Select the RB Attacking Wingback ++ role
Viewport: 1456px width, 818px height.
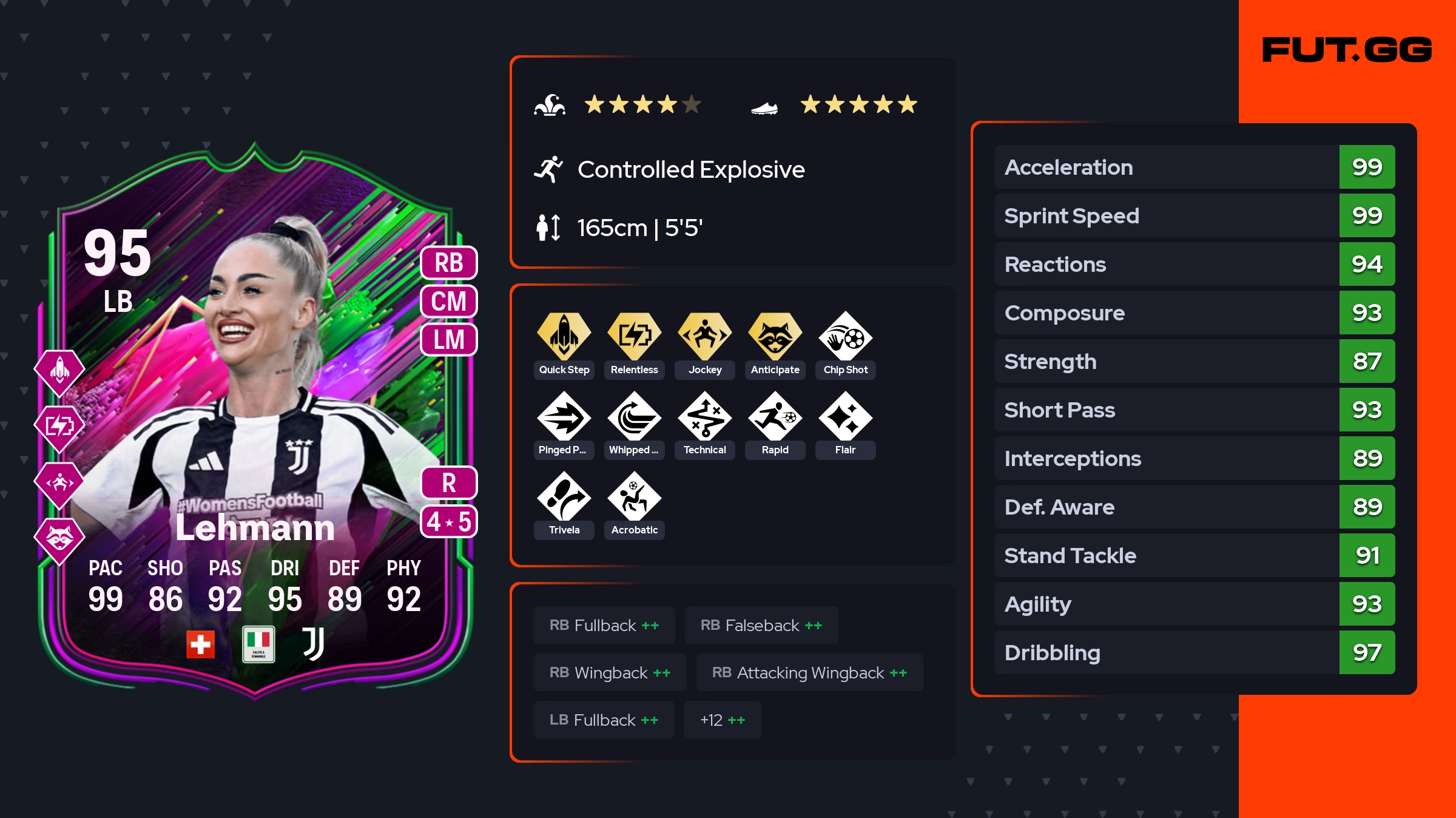[810, 672]
